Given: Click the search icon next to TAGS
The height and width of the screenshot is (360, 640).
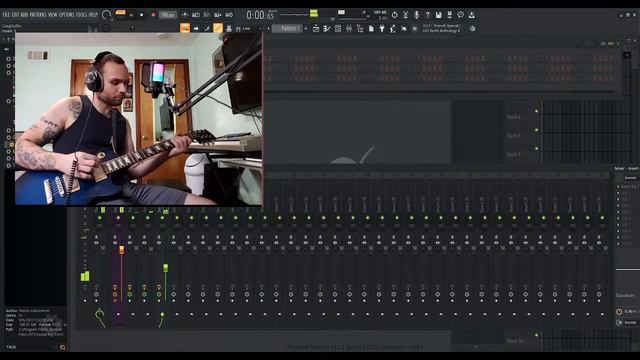Looking at the screenshot, I should [62, 348].
